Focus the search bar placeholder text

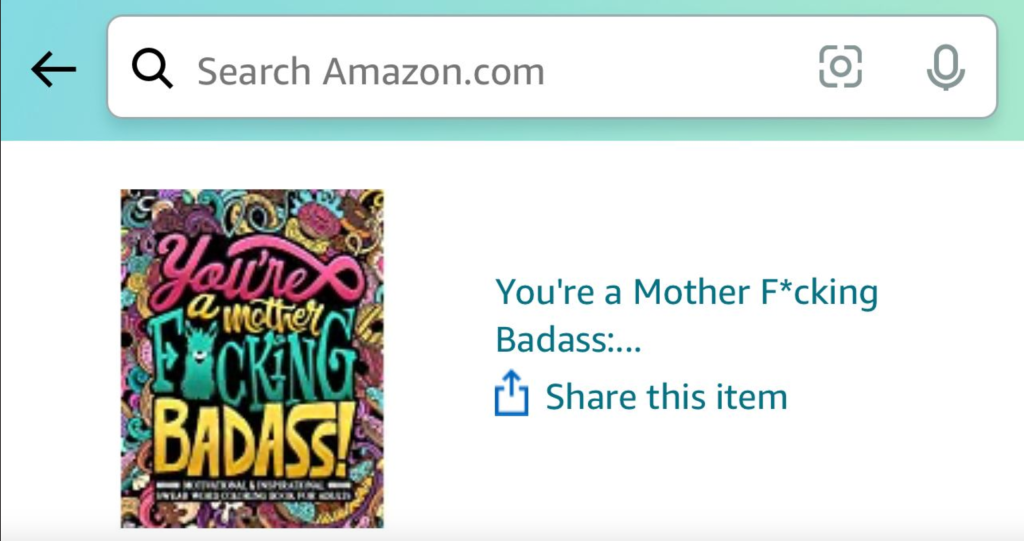tap(370, 71)
